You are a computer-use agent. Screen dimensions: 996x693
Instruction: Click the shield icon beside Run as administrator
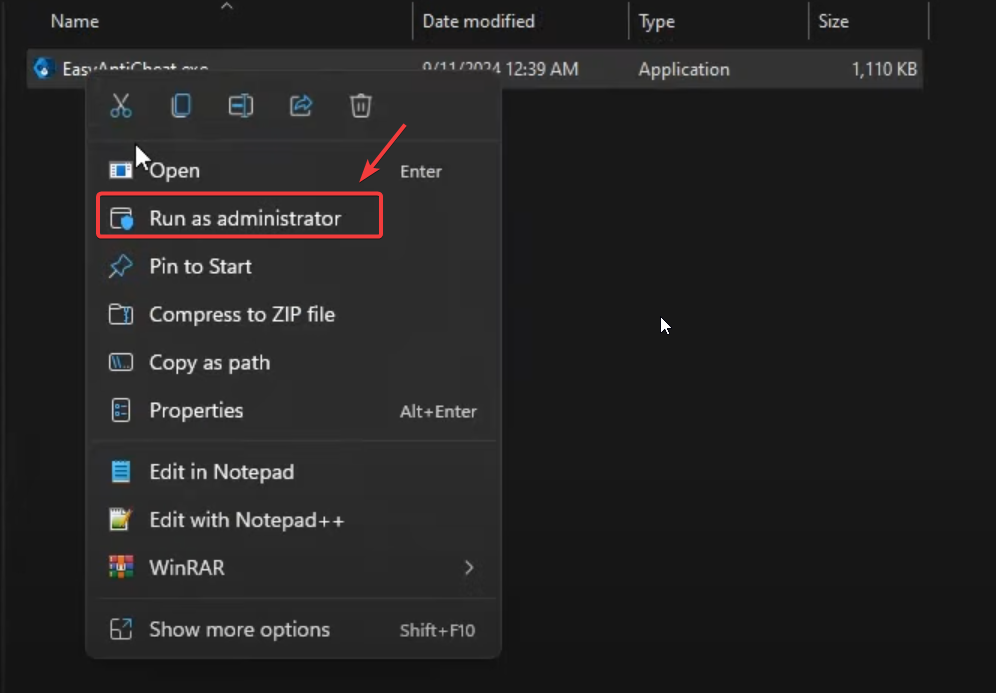(120, 215)
